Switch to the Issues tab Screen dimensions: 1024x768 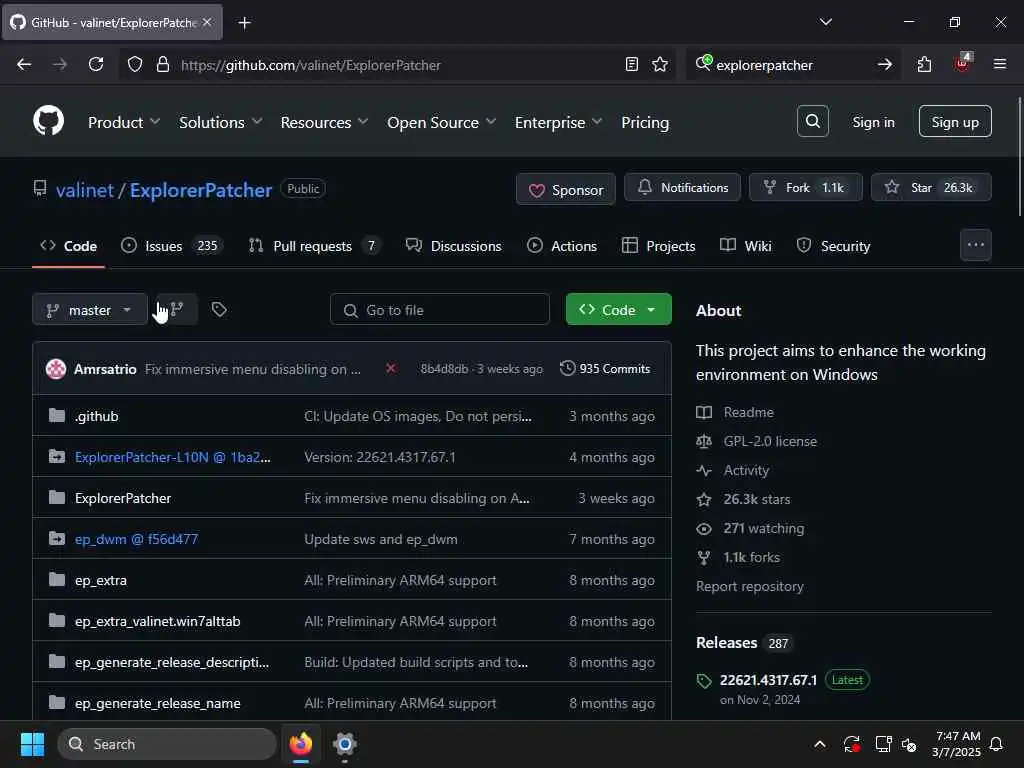pos(172,246)
